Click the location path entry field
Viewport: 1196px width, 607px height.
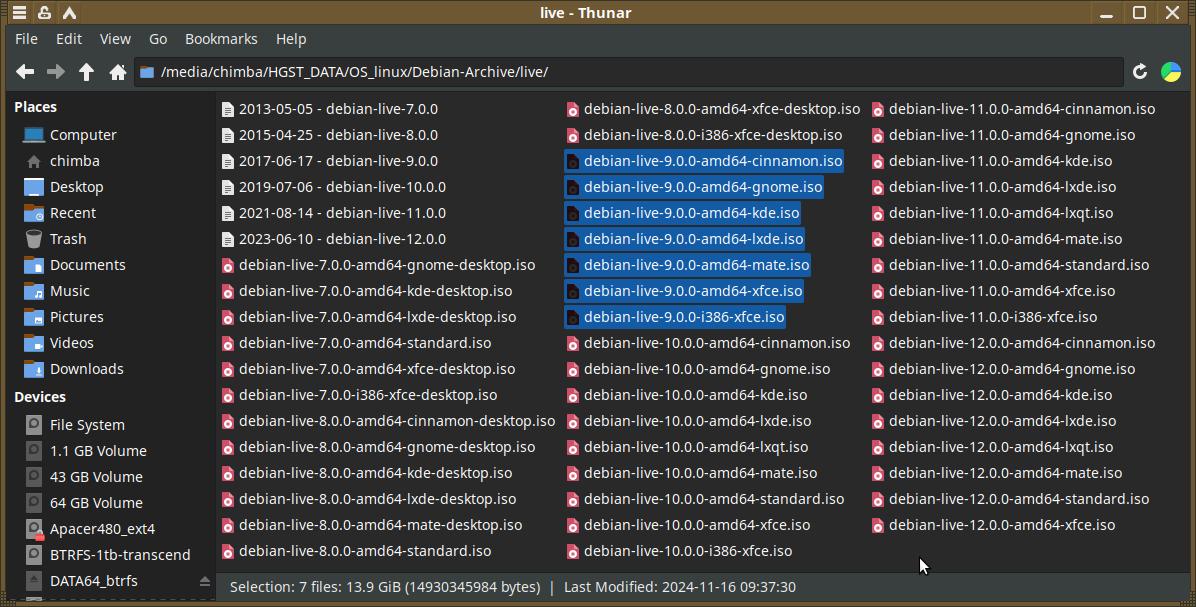pos(629,72)
